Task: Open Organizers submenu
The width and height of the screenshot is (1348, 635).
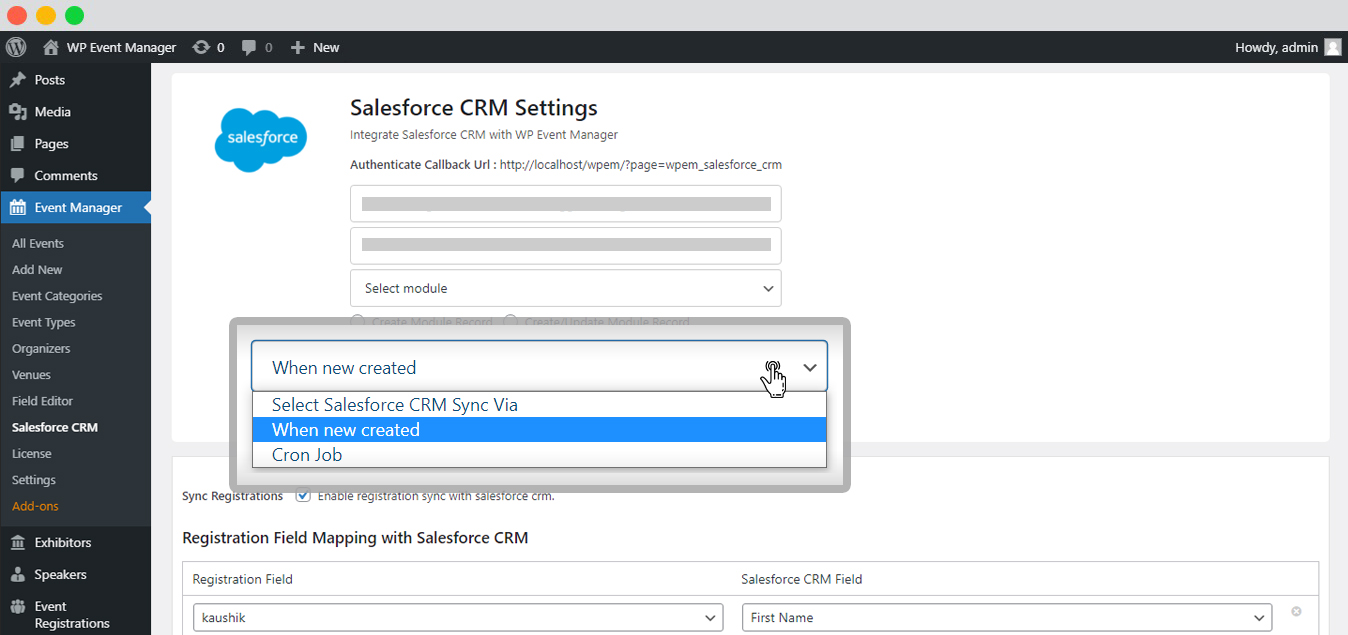Action: pos(41,348)
